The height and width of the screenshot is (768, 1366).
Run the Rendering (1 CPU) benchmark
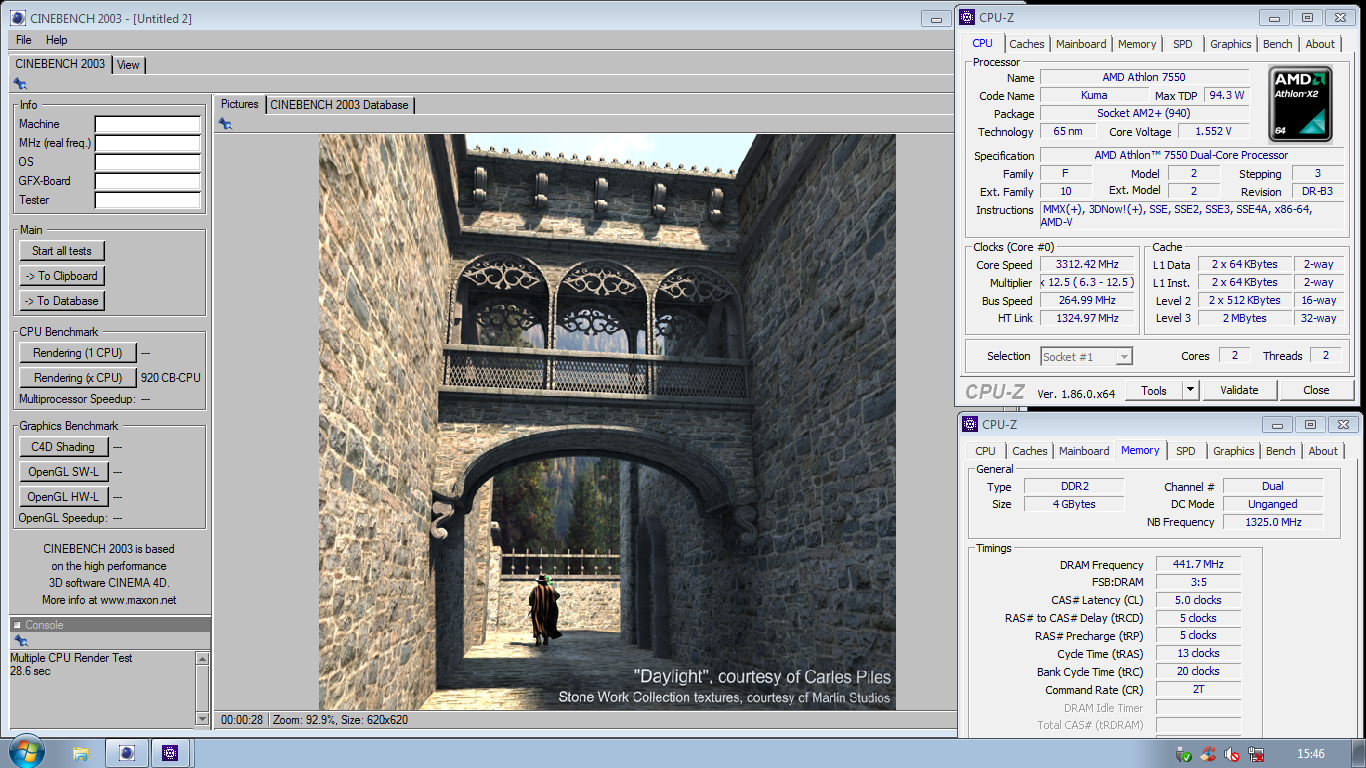78,353
